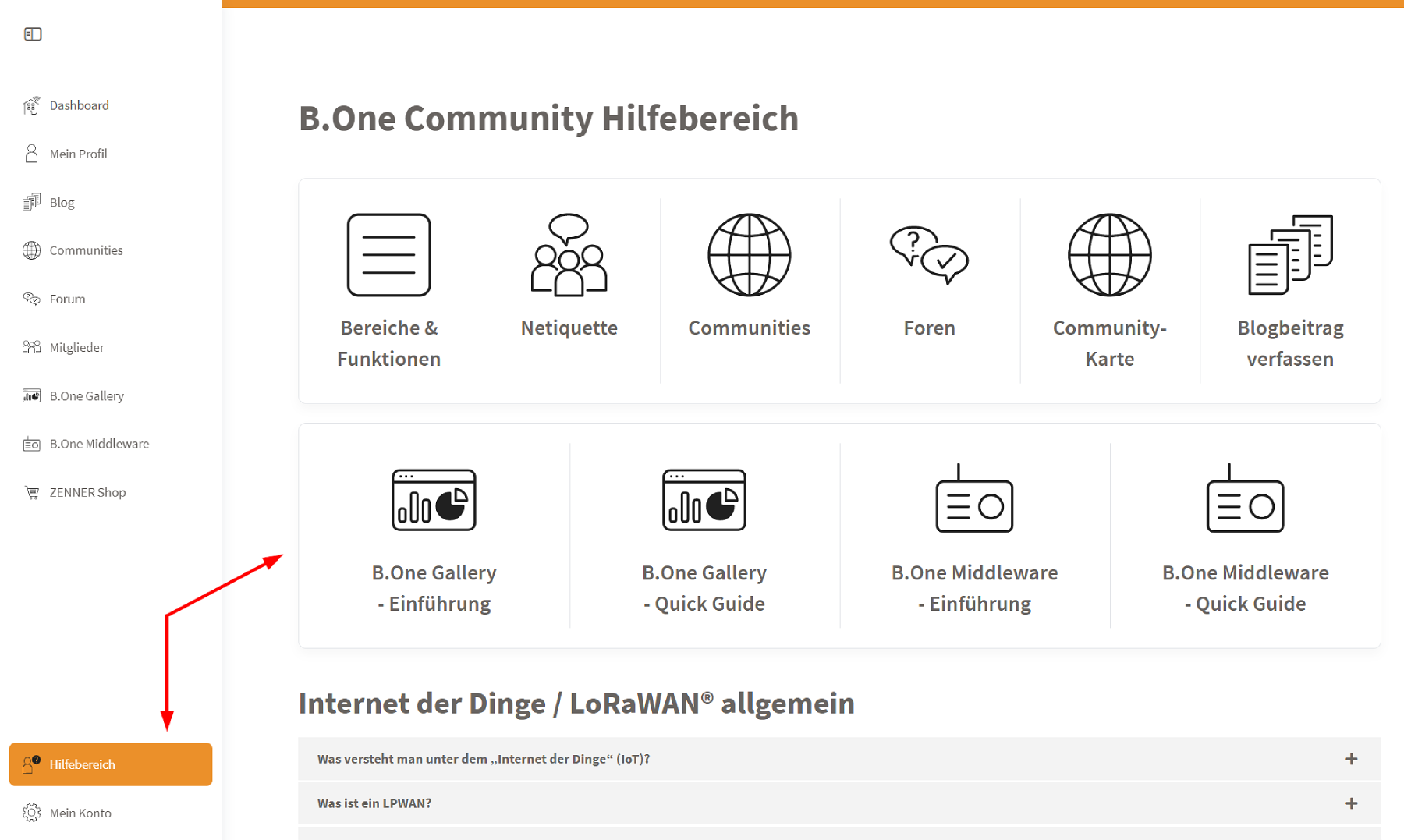
Task: Open ZENNER Shop from the sidebar
Action: pyautogui.click(x=88, y=492)
